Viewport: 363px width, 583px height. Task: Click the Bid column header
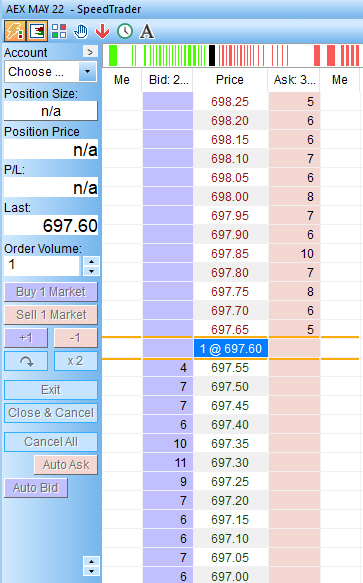pyautogui.click(x=168, y=80)
